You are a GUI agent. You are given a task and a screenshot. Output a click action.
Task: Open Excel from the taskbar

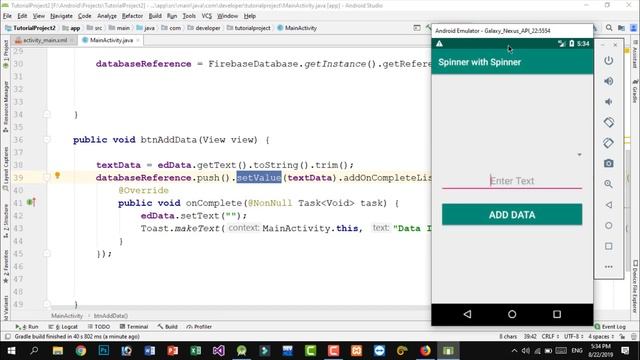[x=196, y=351]
